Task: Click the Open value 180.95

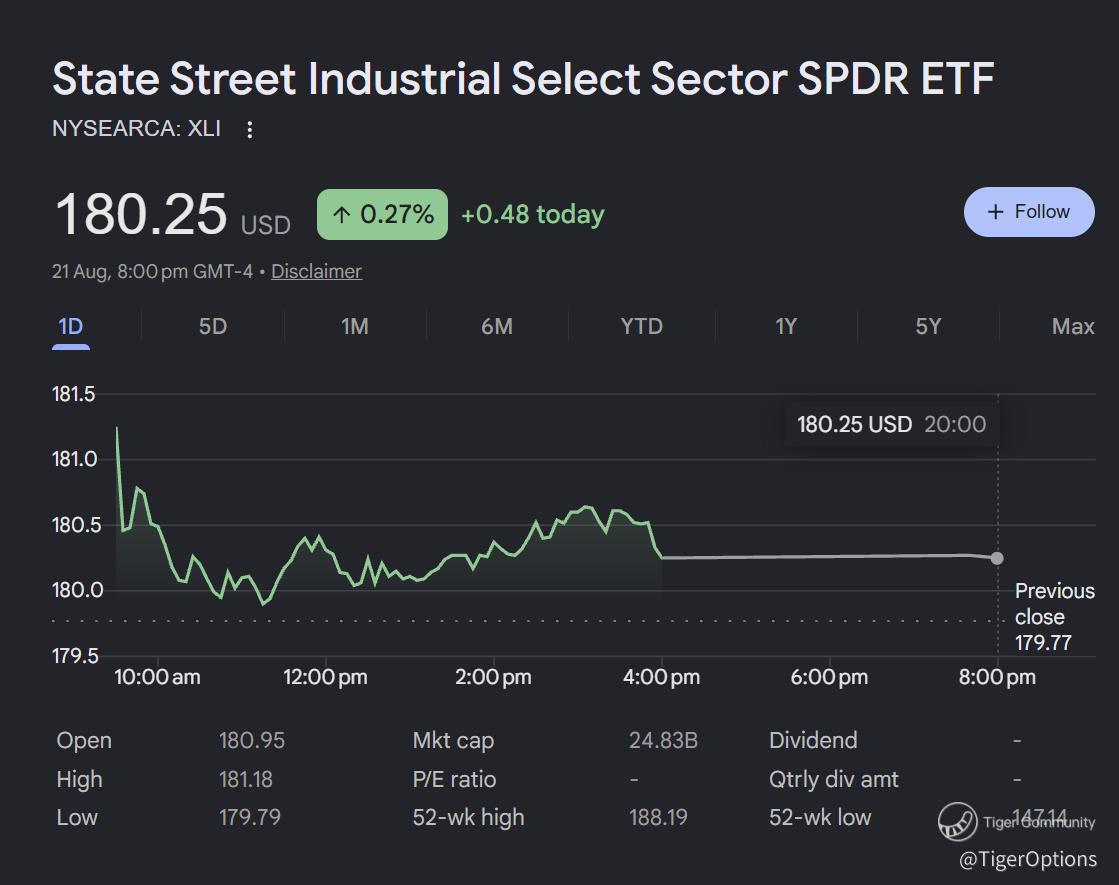Action: 251,740
